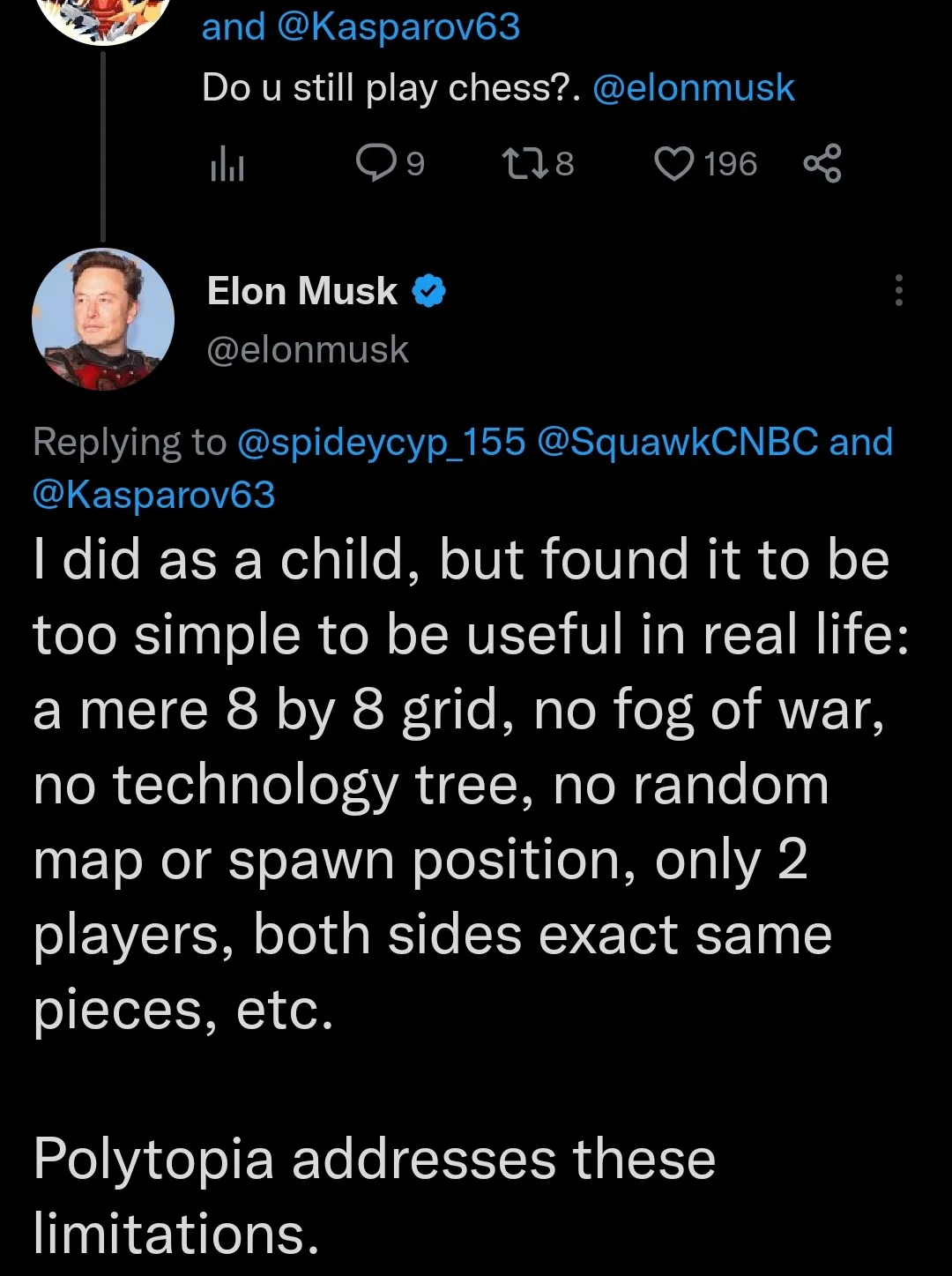The height and width of the screenshot is (1276, 952).
Task: Open the partial avatar of the top tweet
Action: pos(102,19)
